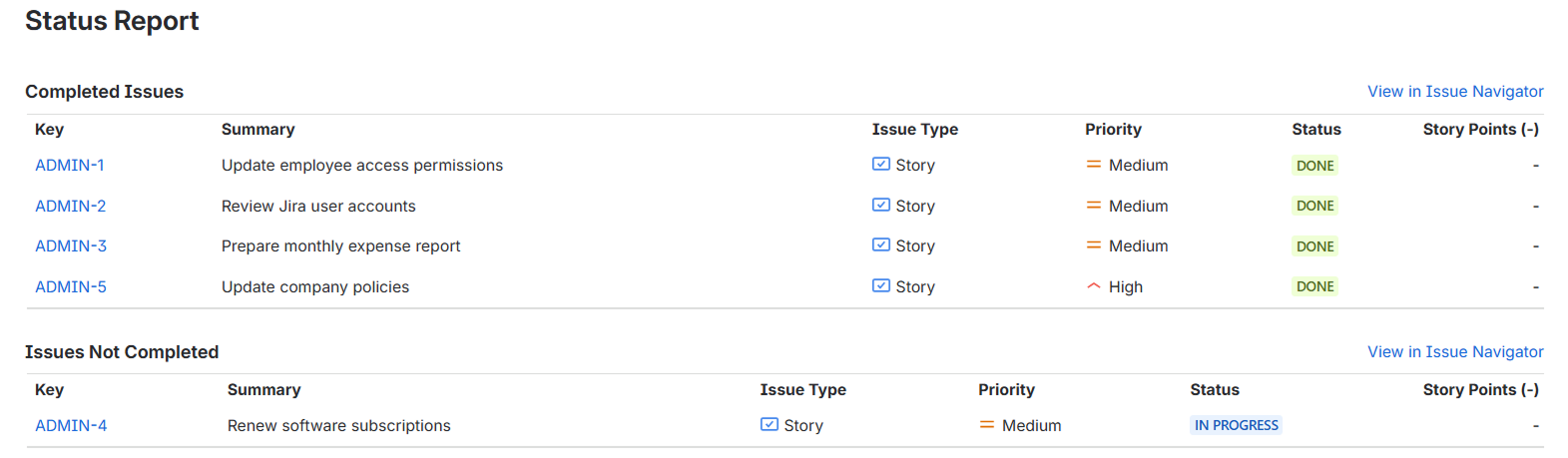This screenshot has width=1568, height=458.
Task: Select 'Prepare monthly expense report' summary
Action: (x=341, y=246)
